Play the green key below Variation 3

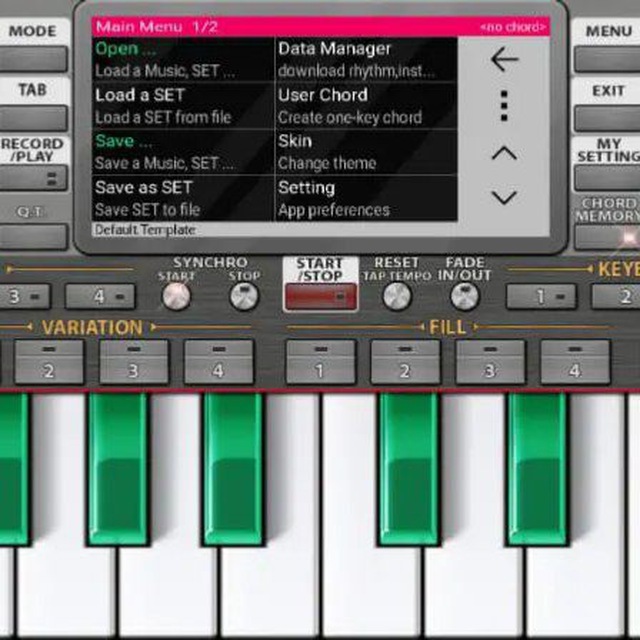(118, 467)
